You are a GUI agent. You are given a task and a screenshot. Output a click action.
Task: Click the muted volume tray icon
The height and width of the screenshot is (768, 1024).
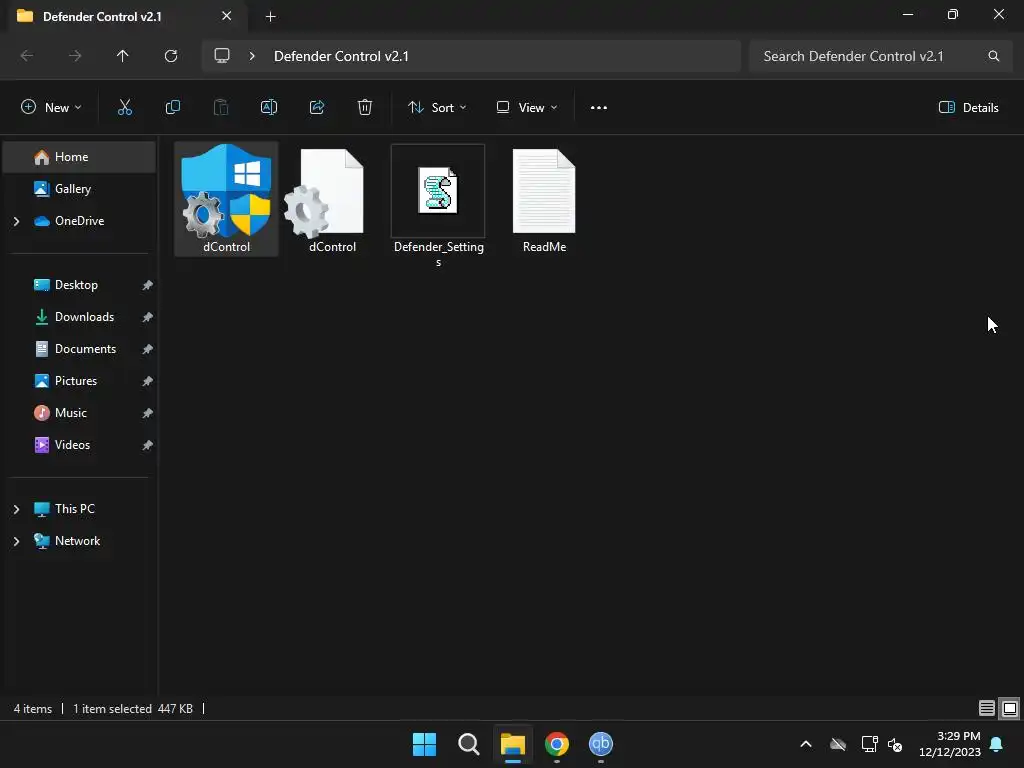[x=895, y=744]
